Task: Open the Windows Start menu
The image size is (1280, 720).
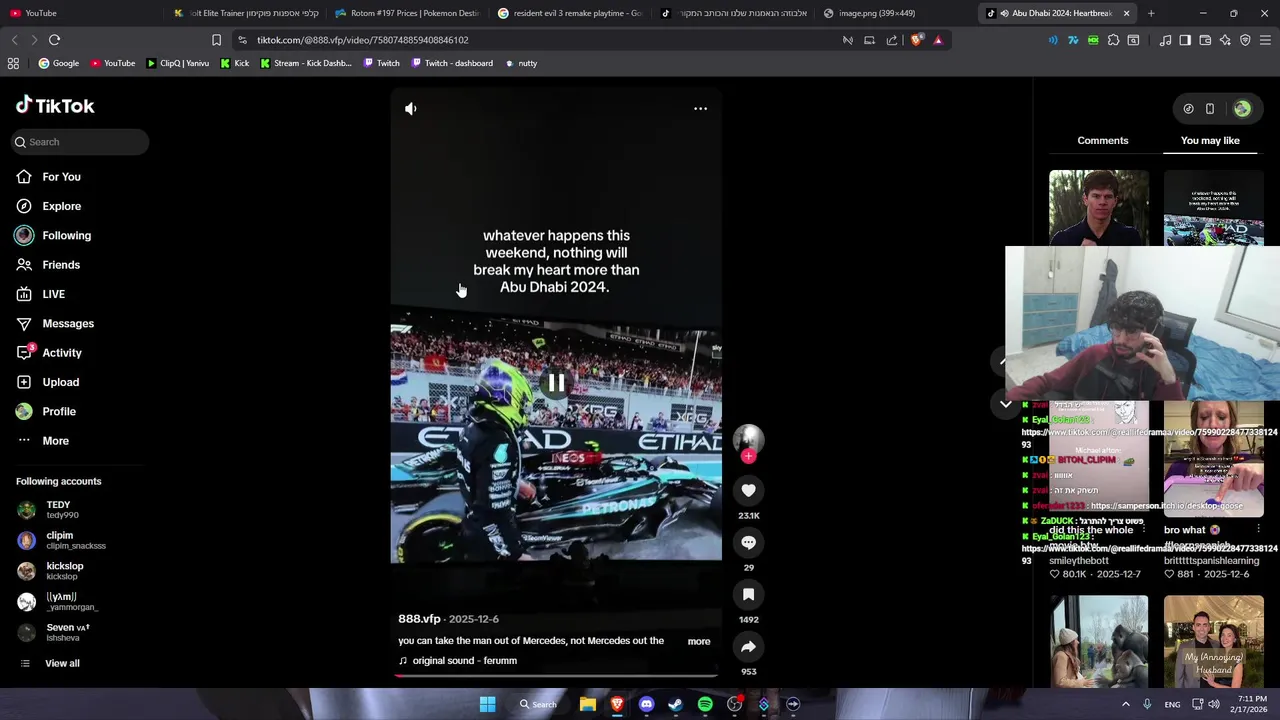Action: click(487, 704)
